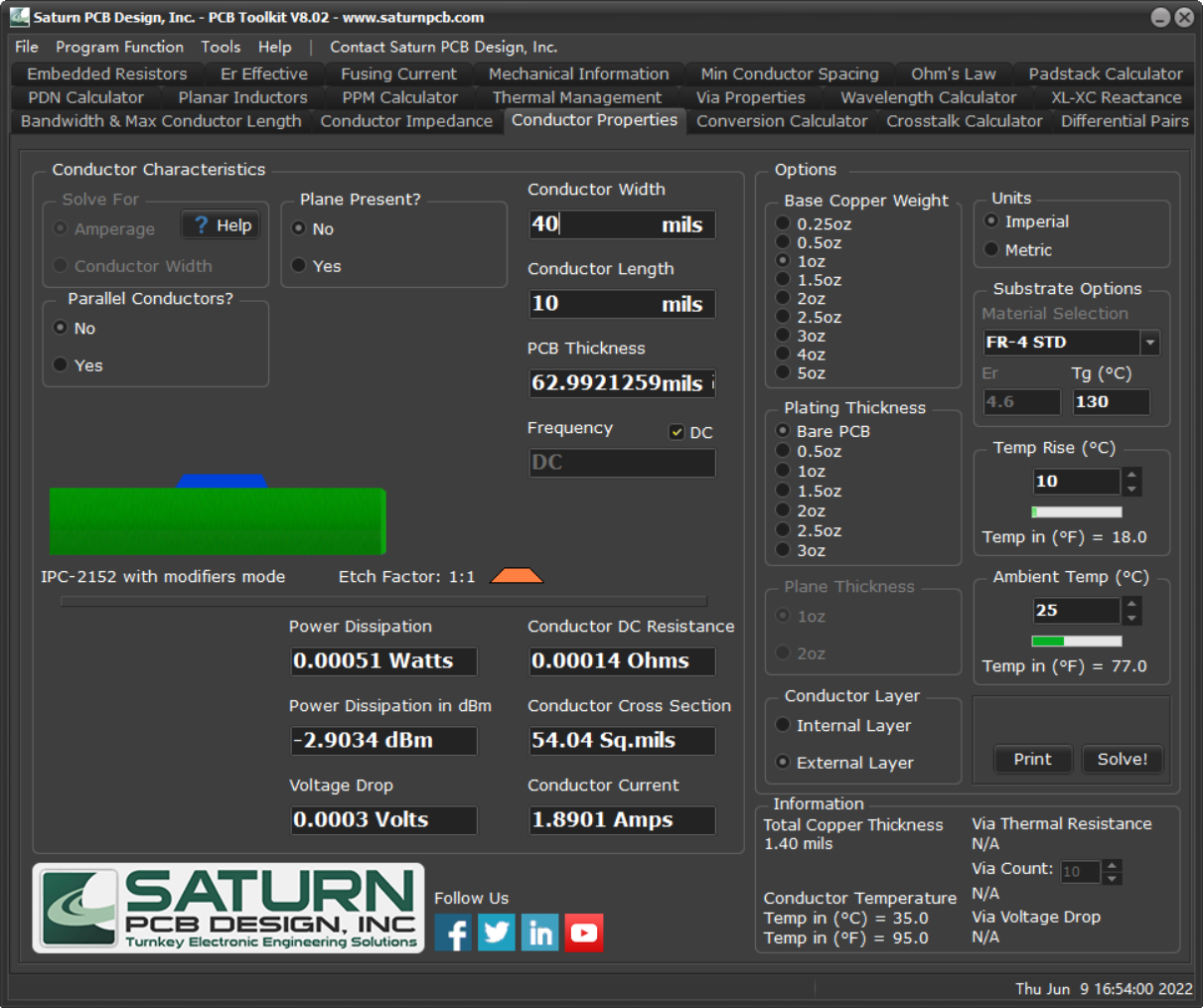Viewport: 1203px width, 1008px height.
Task: Decrease Temp Rise value with down arrow
Action: [x=1131, y=489]
